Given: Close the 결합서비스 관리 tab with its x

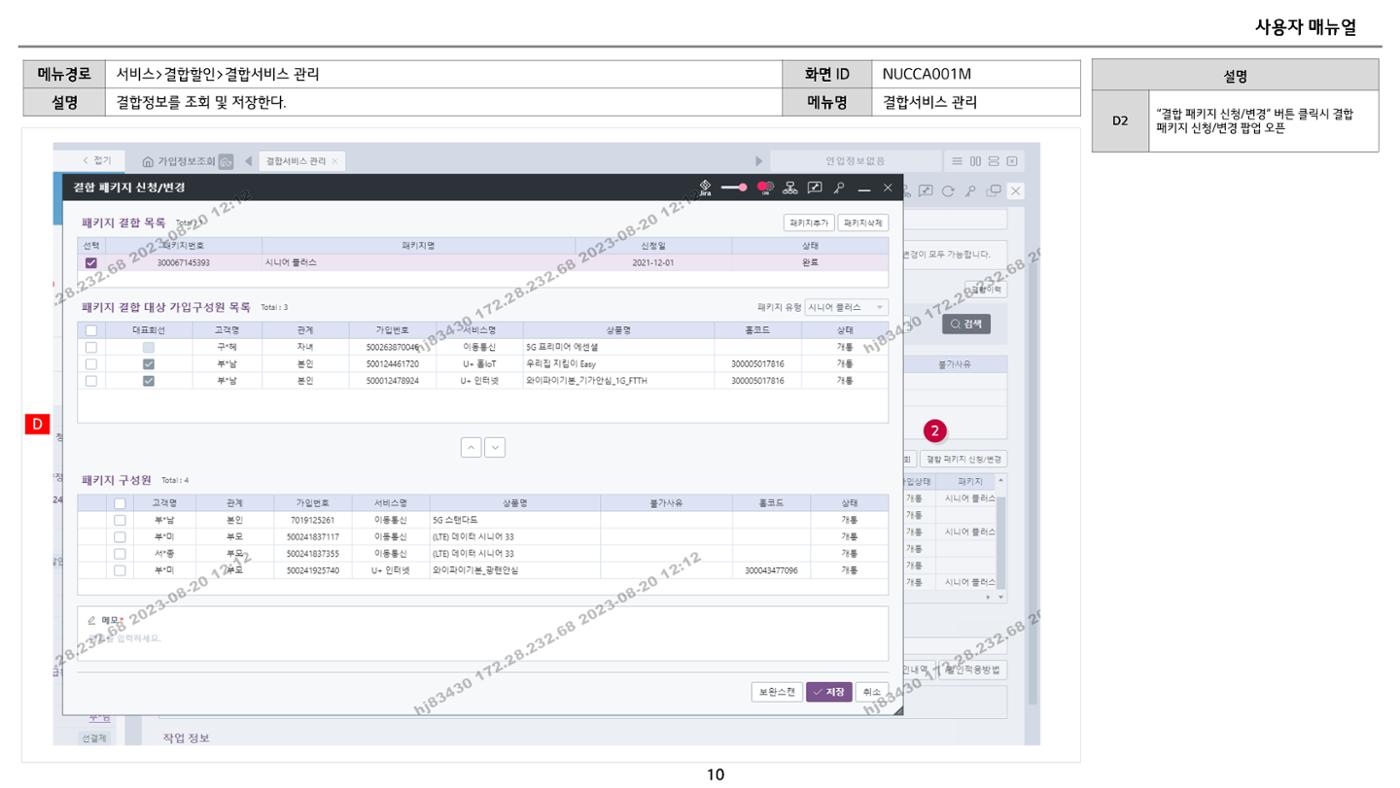Looking at the screenshot, I should 335,161.
